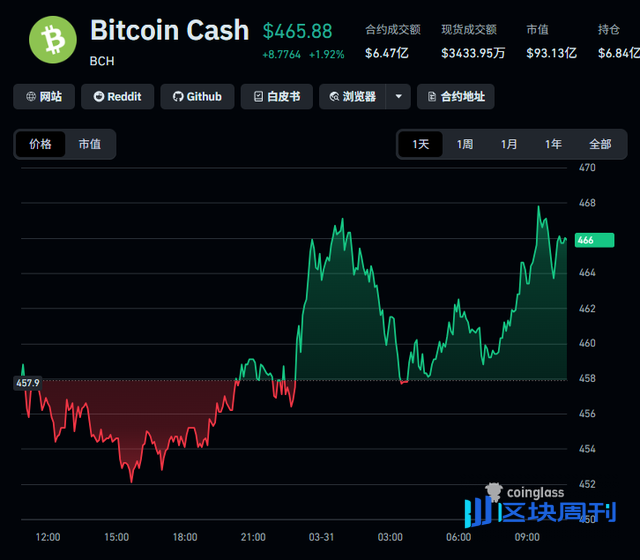Open the Github link button

(x=197, y=97)
